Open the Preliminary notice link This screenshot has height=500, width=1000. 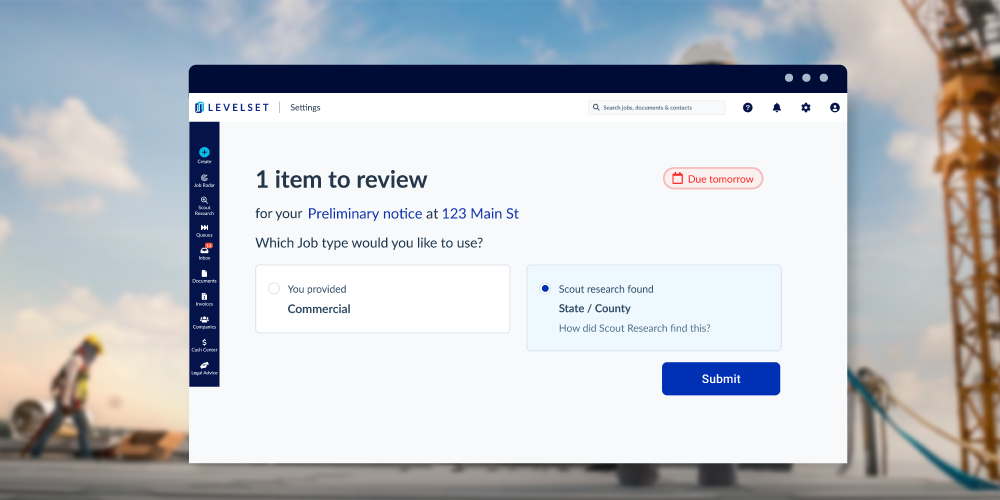(x=364, y=214)
